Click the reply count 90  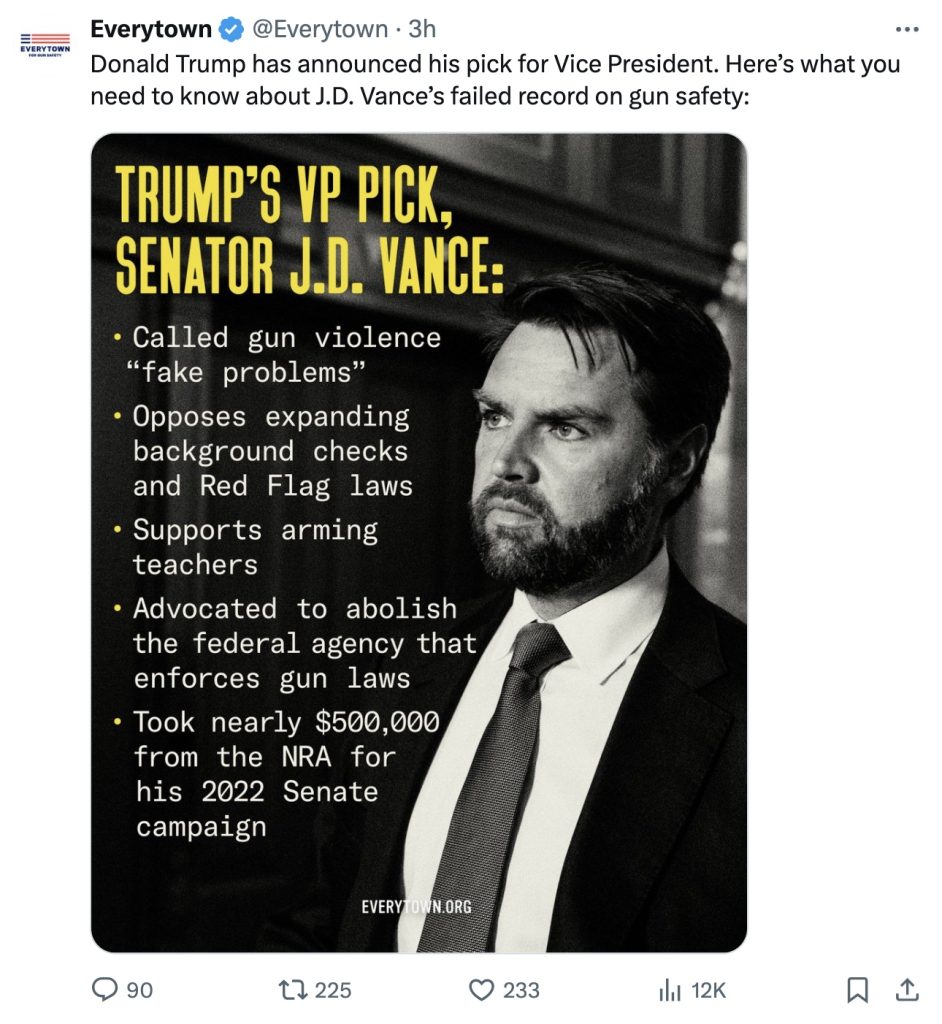pyautogui.click(x=140, y=990)
